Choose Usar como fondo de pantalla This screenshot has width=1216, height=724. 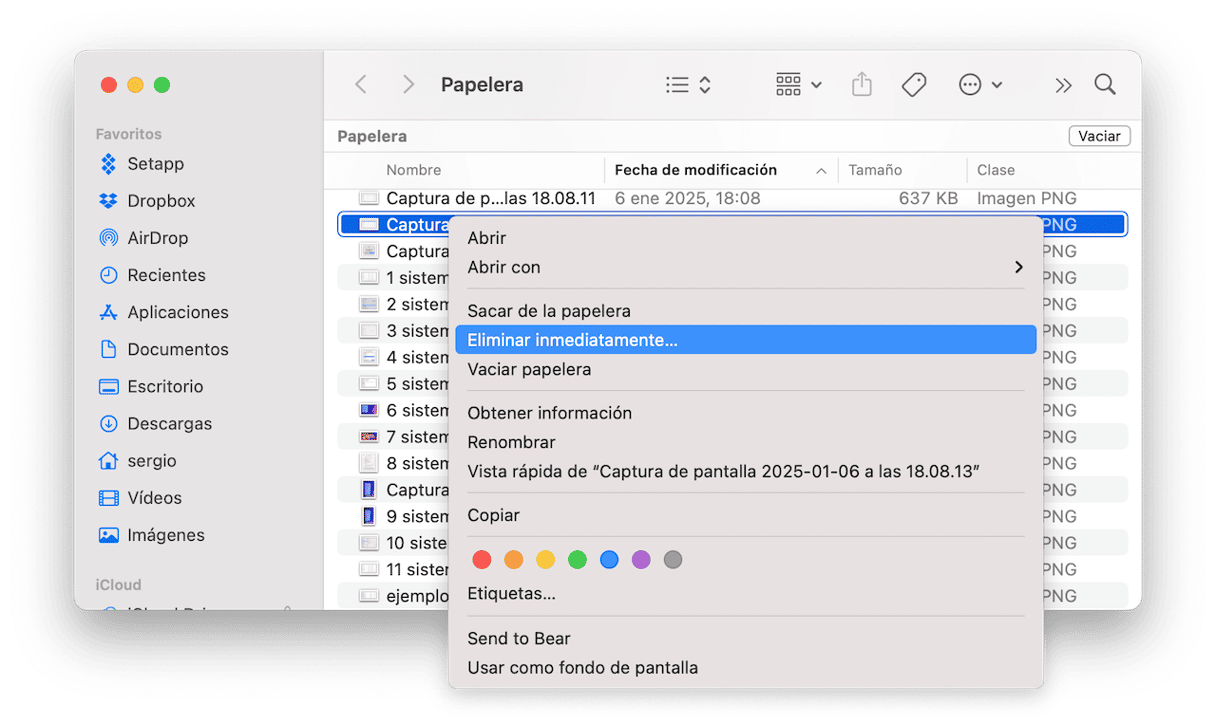[x=745, y=667]
